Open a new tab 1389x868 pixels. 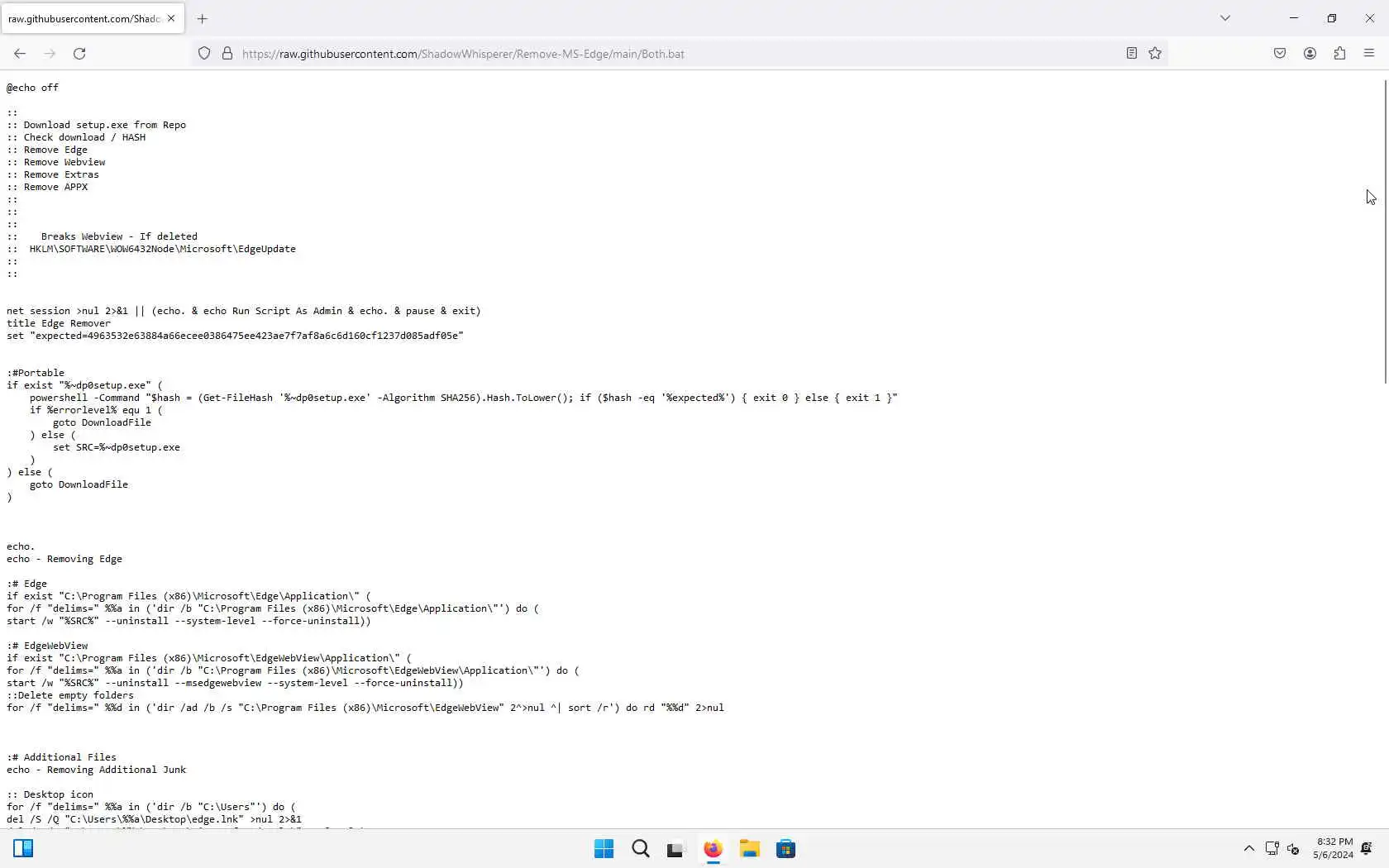[203, 18]
